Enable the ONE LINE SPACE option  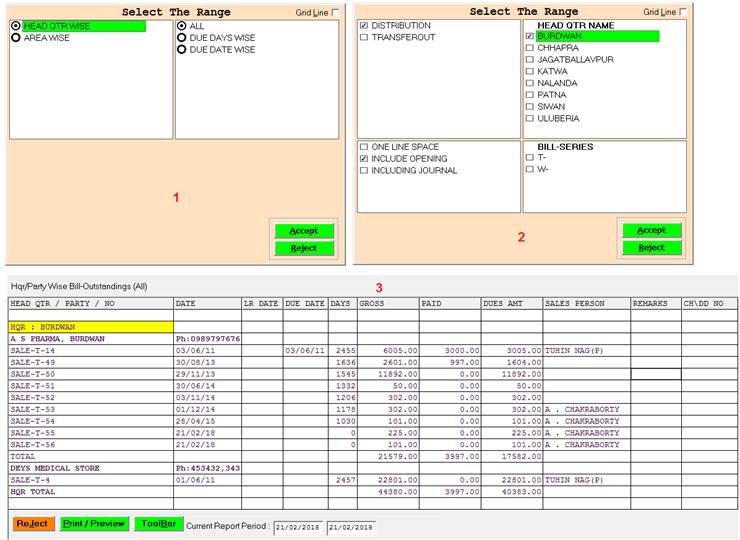tap(364, 147)
